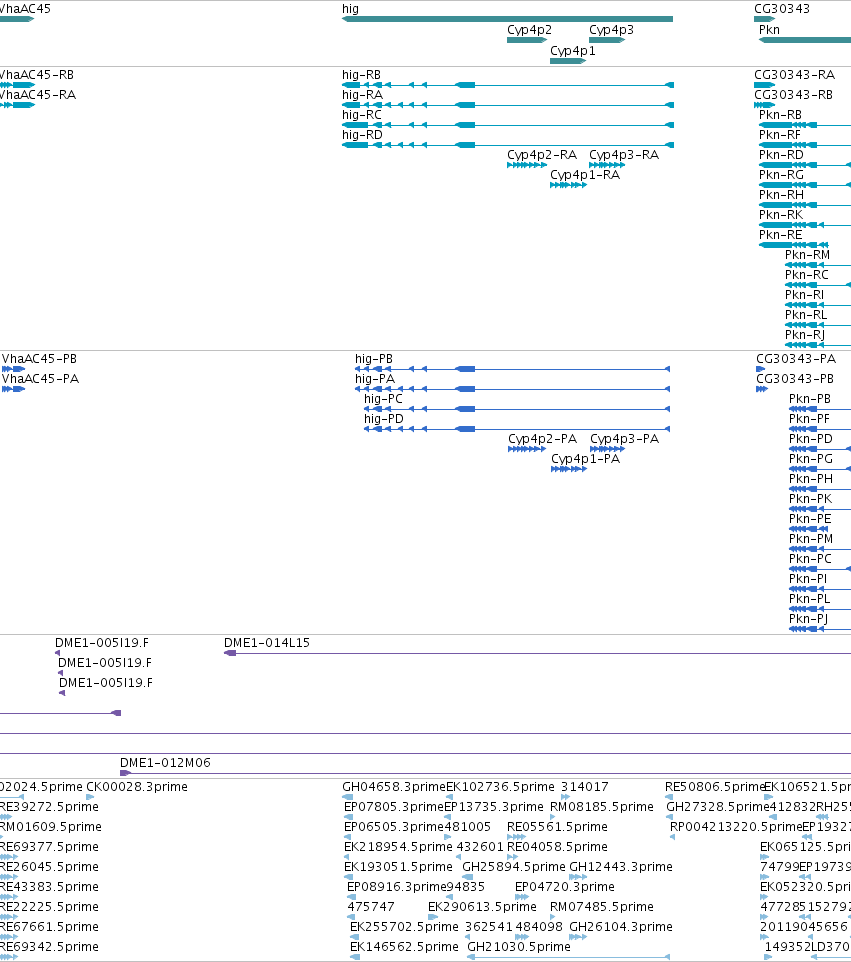The width and height of the screenshot is (851, 962).
Task: Select Pkn-PJ protein
Action: (x=820, y=629)
